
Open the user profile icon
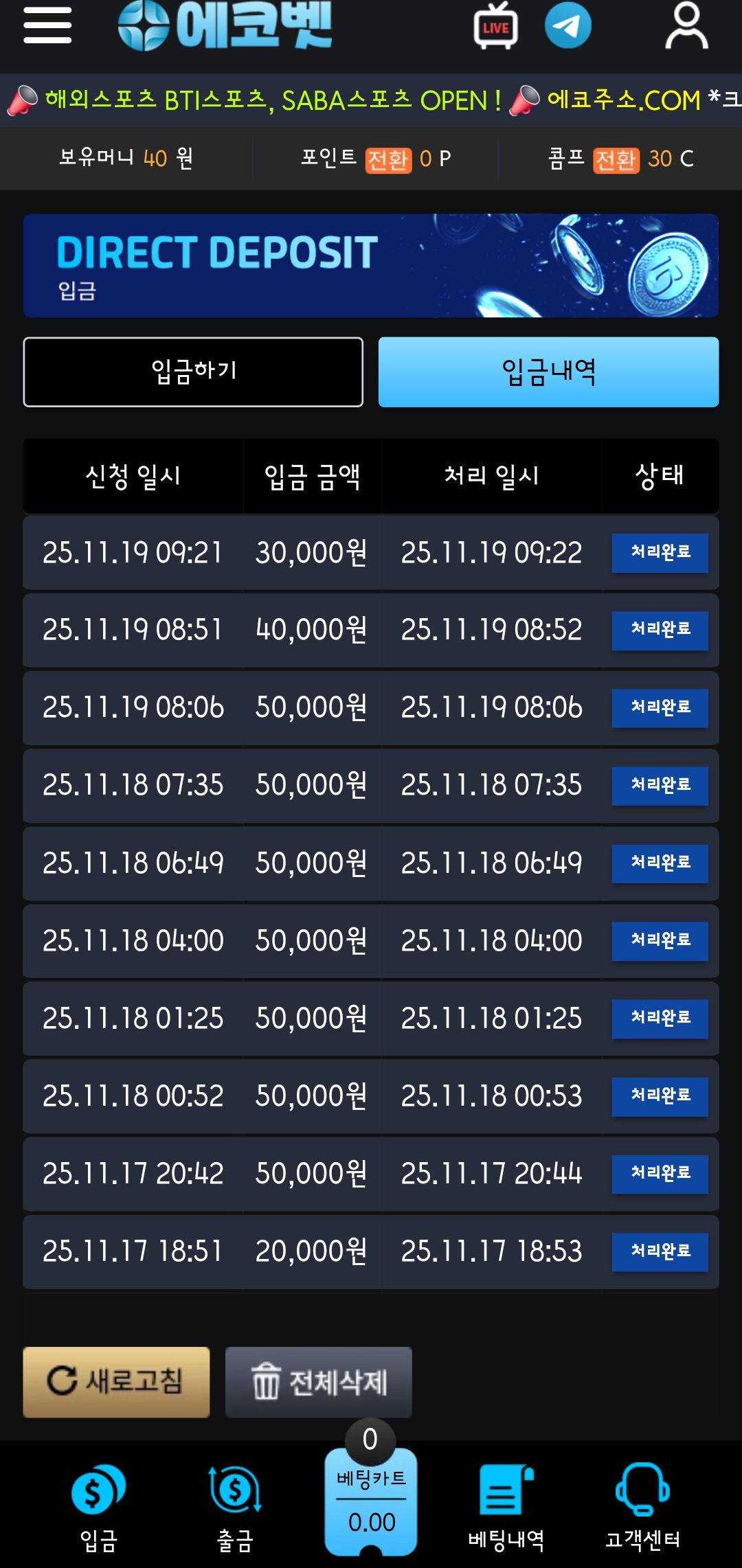[686, 26]
